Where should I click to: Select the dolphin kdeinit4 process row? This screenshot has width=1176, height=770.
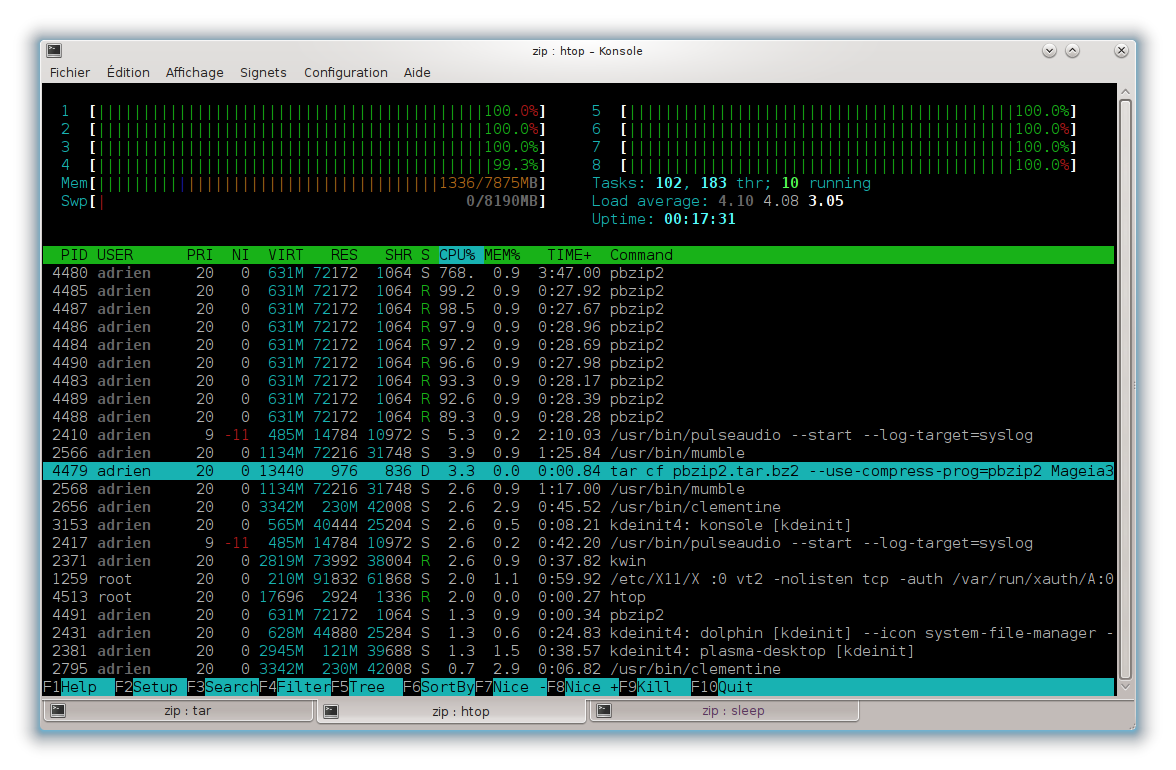[578, 633]
